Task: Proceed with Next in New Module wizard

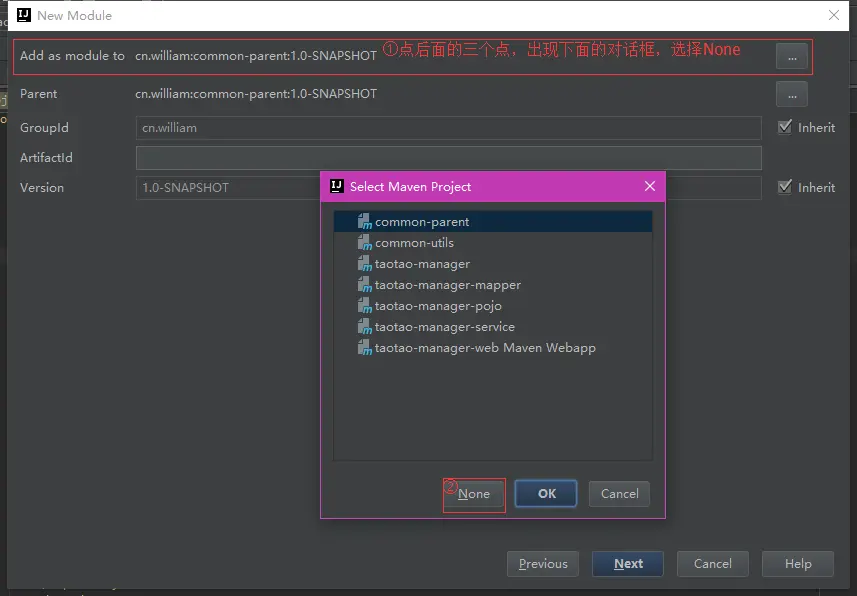Action: (x=628, y=564)
